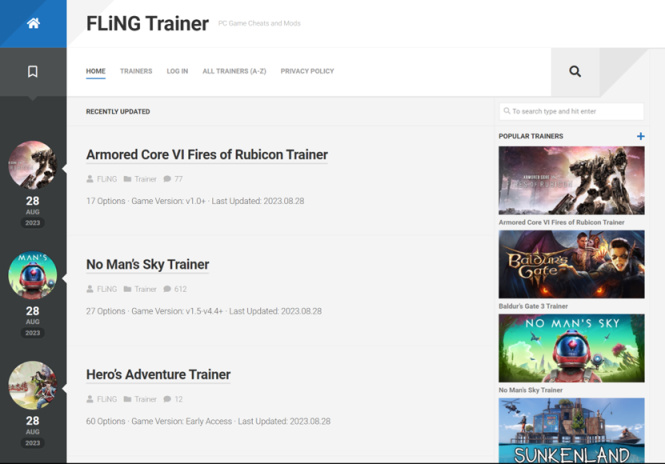Screen dimensions: 665x464
Task: Click the 12 comments count link
Action: (x=179, y=399)
